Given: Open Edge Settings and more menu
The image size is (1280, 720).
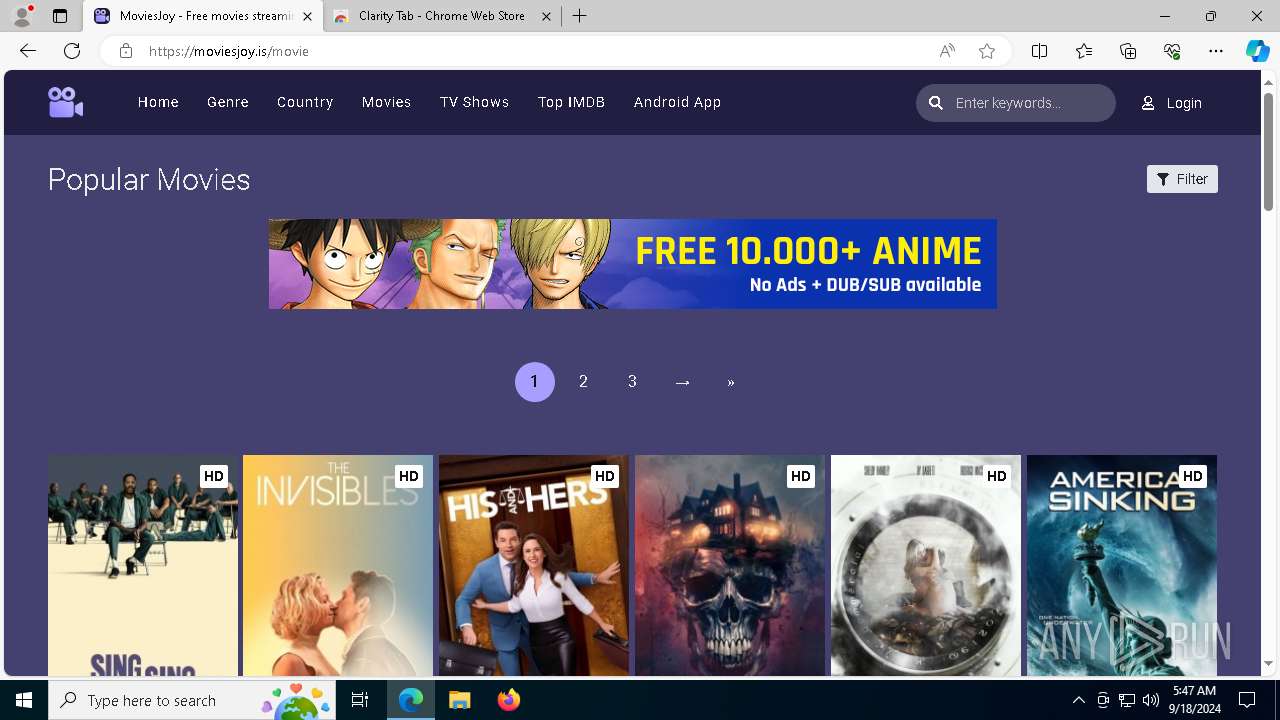Looking at the screenshot, I should click(x=1216, y=51).
